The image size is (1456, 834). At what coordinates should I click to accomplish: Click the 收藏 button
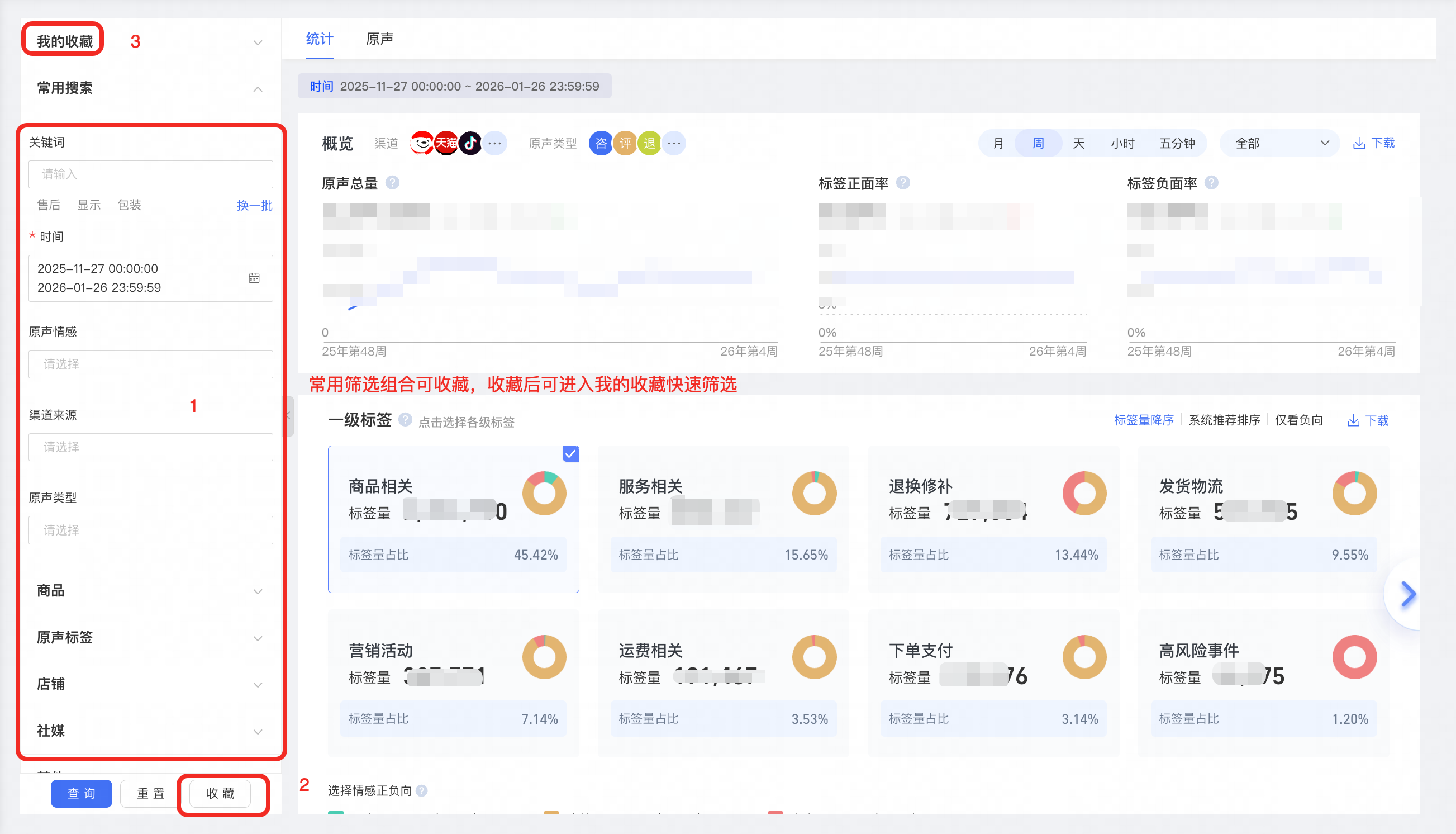pyautogui.click(x=221, y=793)
